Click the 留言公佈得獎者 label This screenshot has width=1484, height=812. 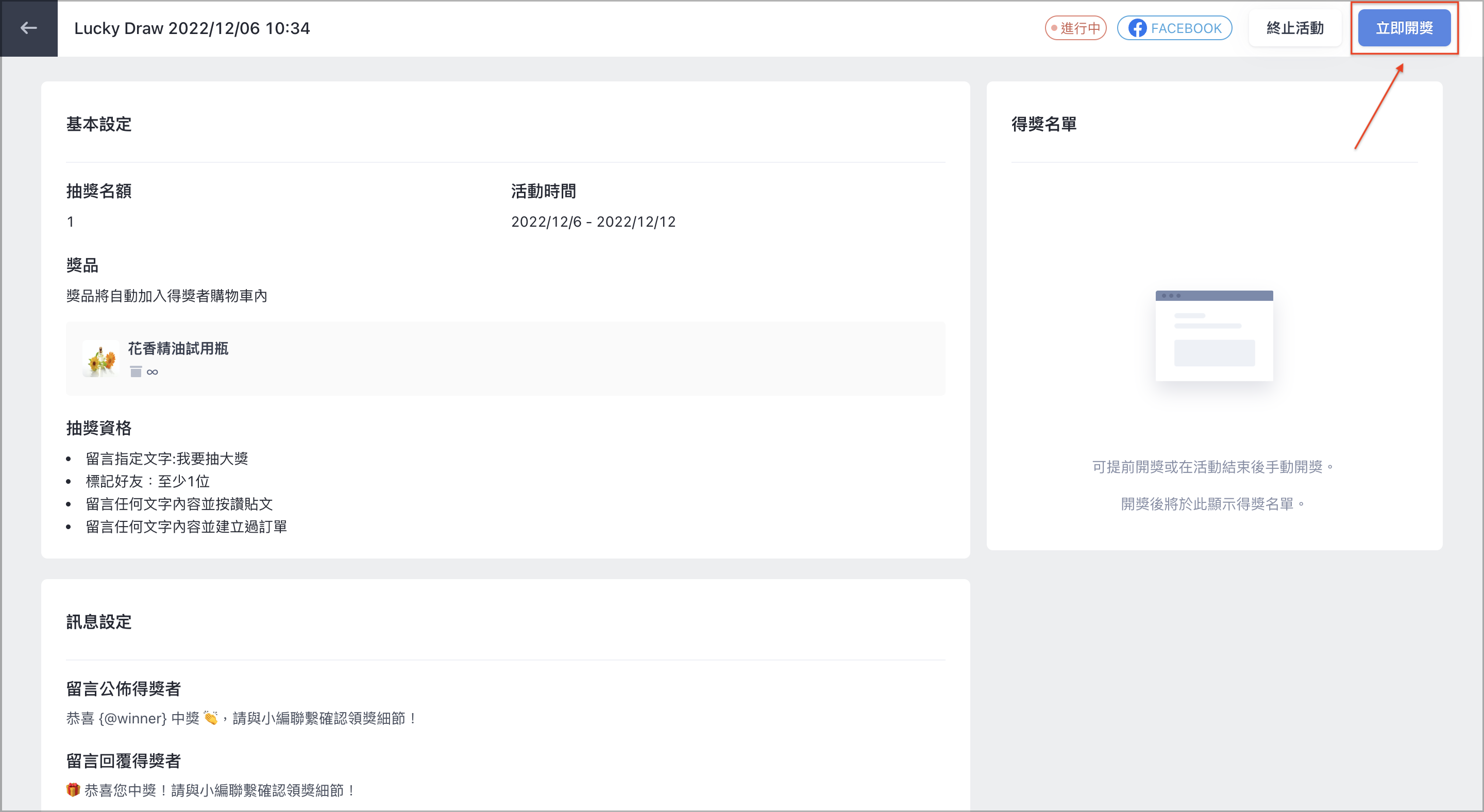pyautogui.click(x=123, y=688)
